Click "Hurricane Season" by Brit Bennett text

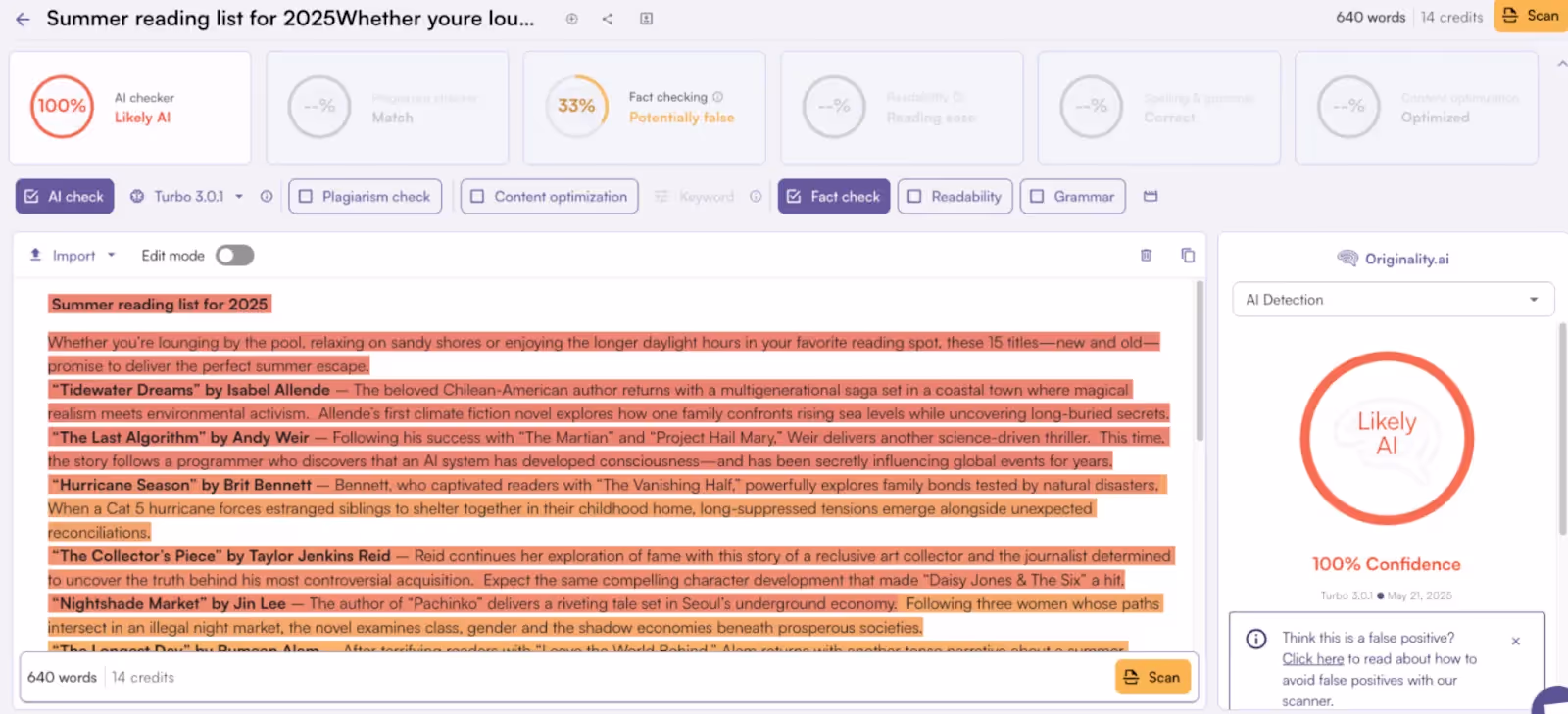coord(180,485)
